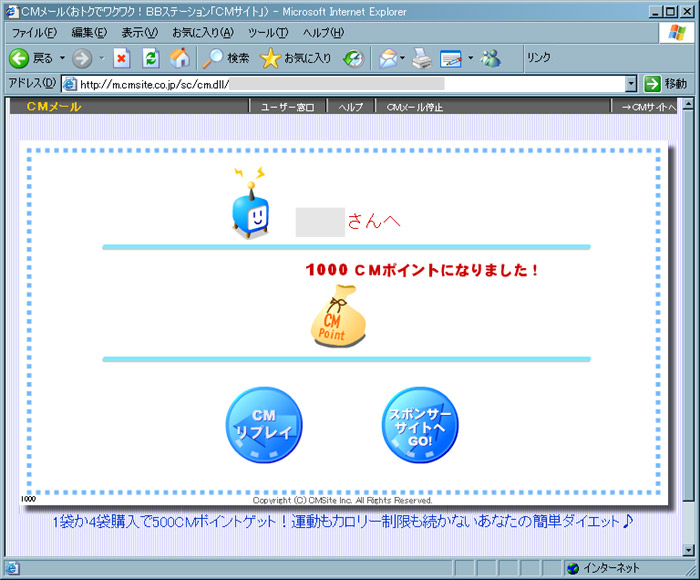Click the インターネット status bar text
The width and height of the screenshot is (700, 580).
tap(611, 568)
